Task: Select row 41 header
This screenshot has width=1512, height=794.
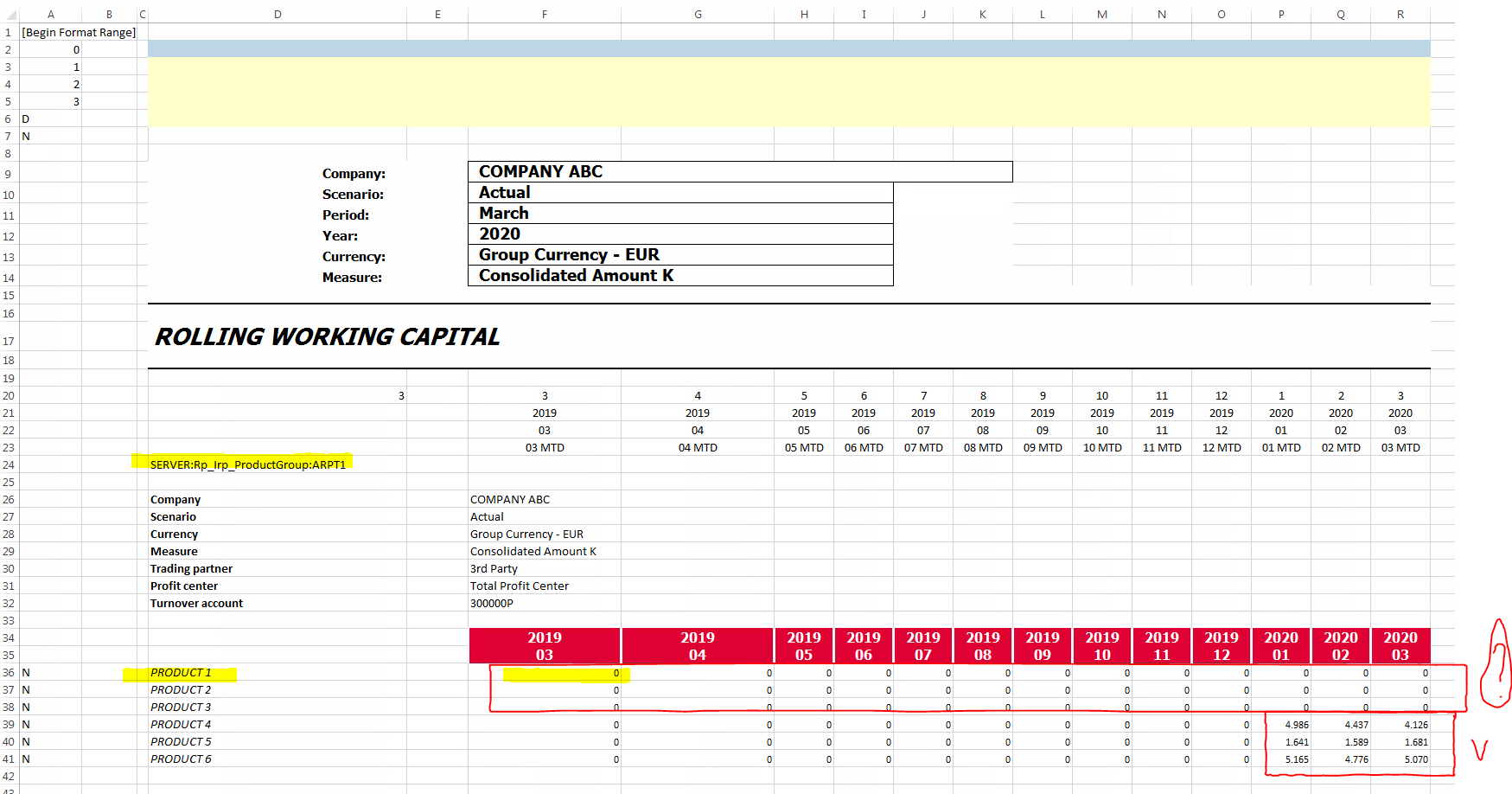Action: (9, 759)
